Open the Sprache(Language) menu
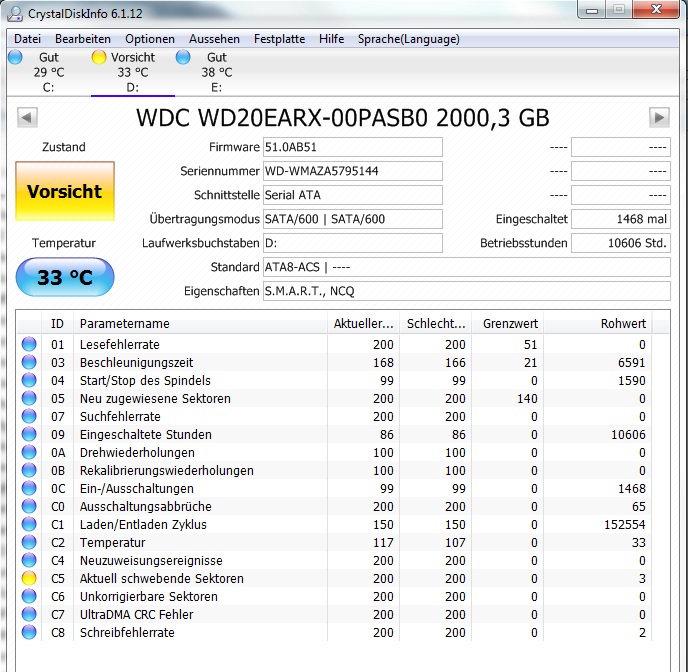Screen dimensions: 688x672 point(408,39)
